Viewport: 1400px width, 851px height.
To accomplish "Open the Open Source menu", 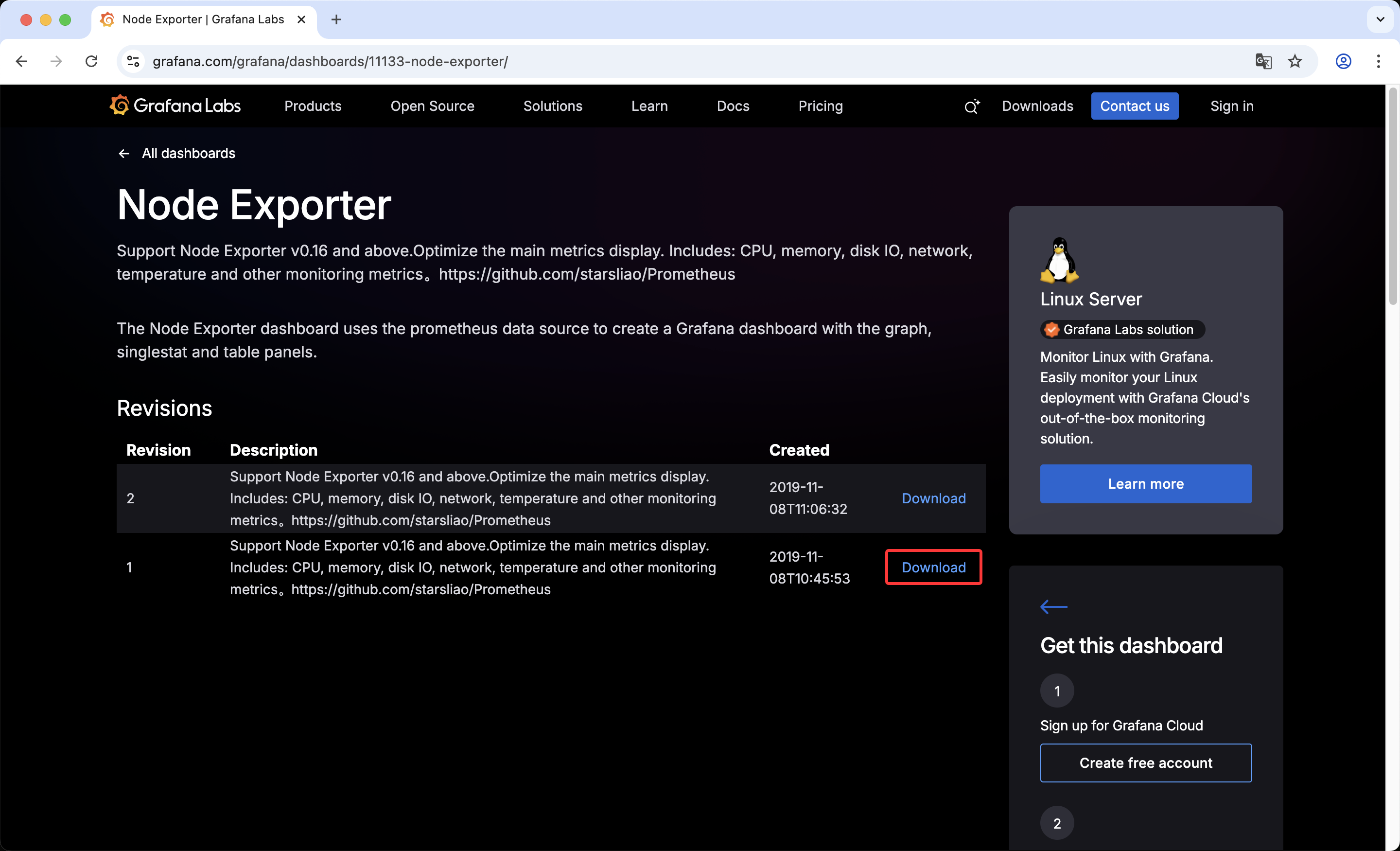I will click(432, 106).
